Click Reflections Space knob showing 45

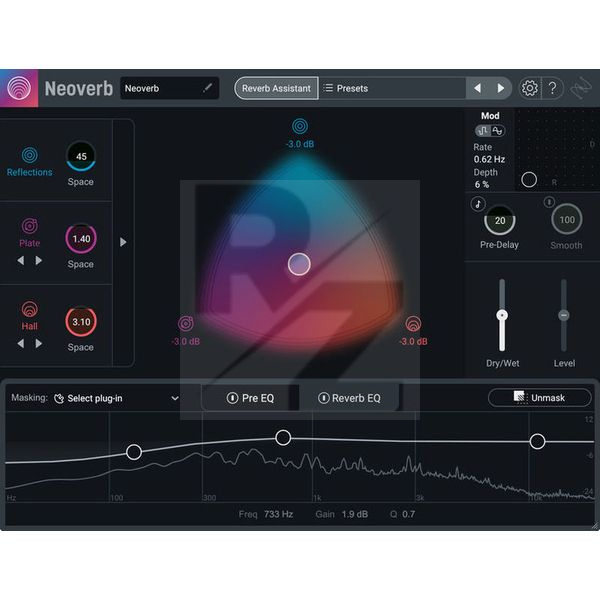point(81,156)
